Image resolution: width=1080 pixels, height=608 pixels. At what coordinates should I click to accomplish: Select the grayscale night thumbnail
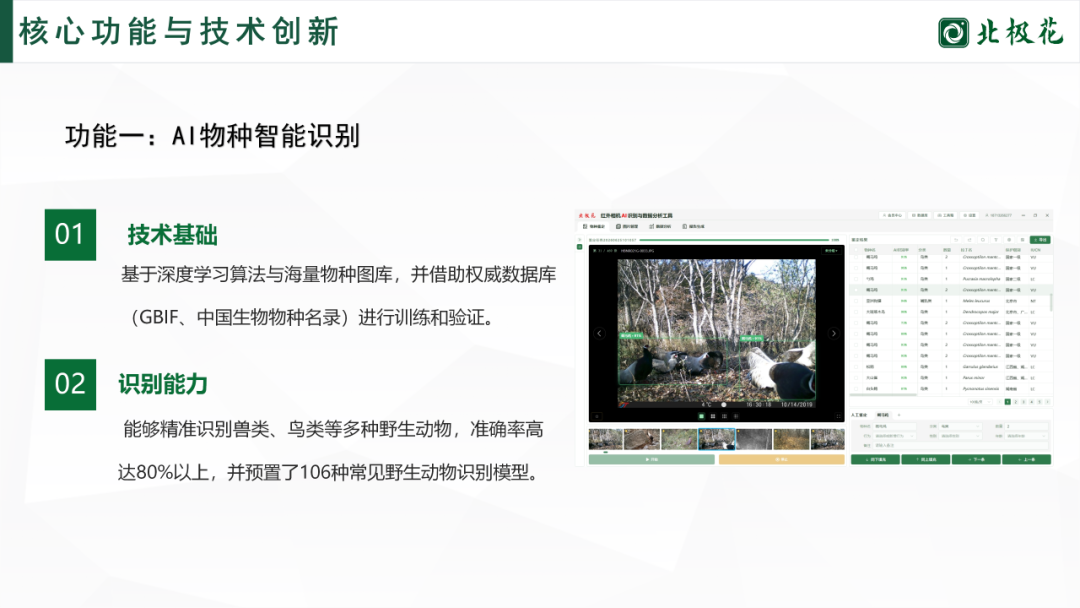click(x=754, y=439)
